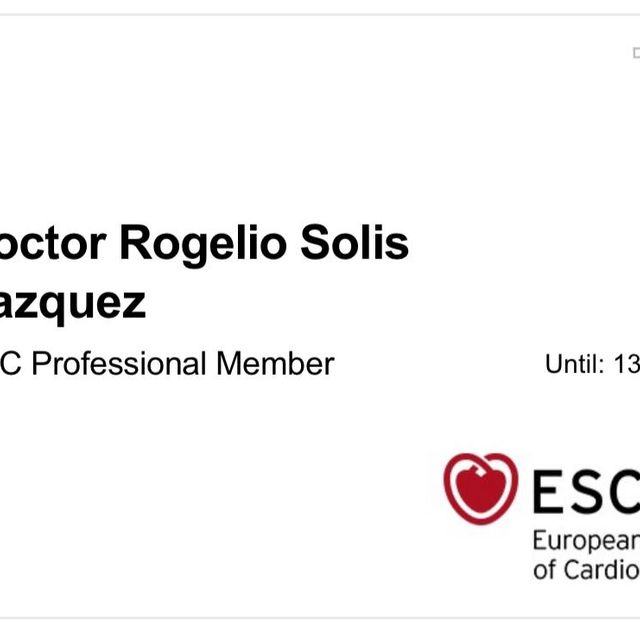
Task: Click the word European under the logo
Action: point(585,543)
